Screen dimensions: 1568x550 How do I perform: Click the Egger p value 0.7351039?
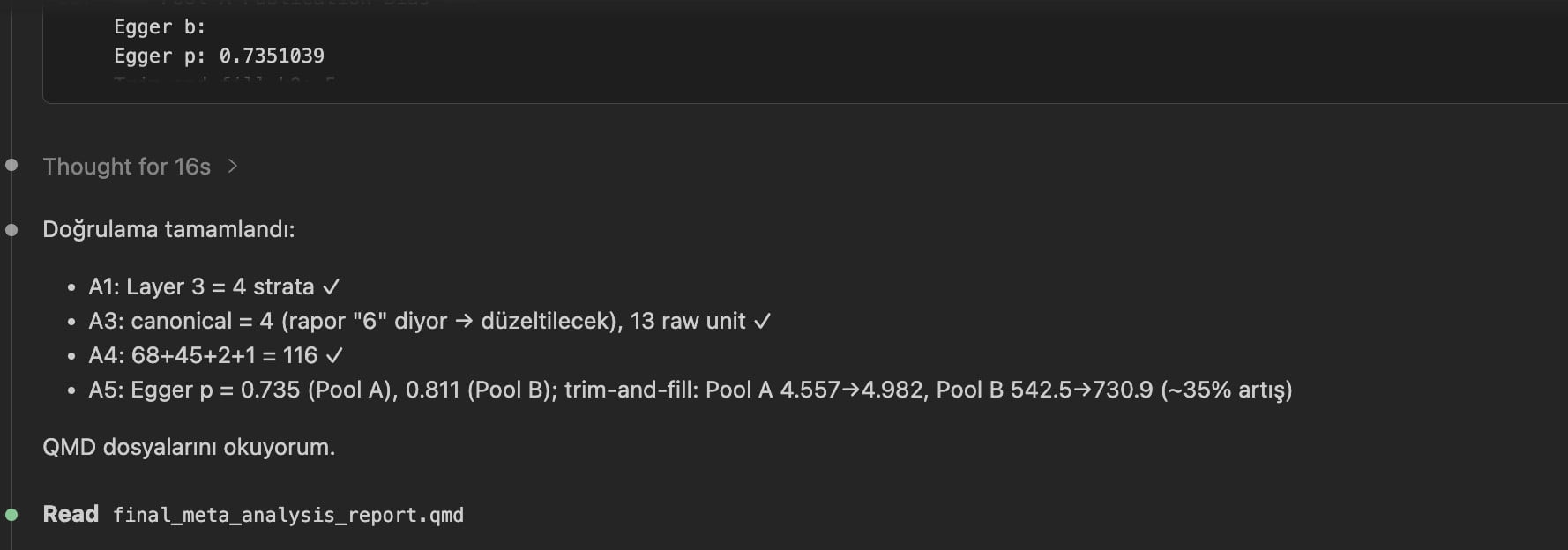click(x=272, y=56)
